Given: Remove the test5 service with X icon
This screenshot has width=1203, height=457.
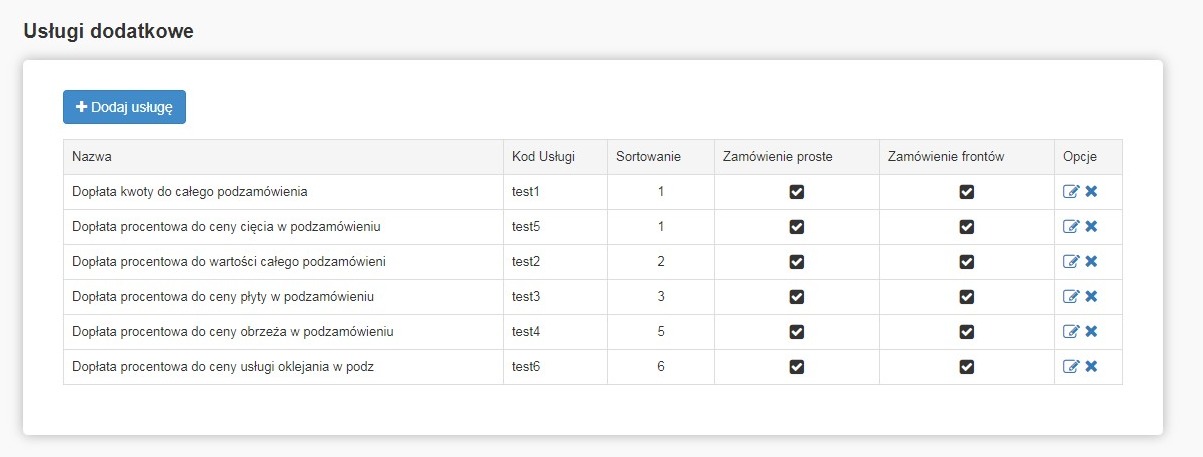Looking at the screenshot, I should pos(1091,227).
